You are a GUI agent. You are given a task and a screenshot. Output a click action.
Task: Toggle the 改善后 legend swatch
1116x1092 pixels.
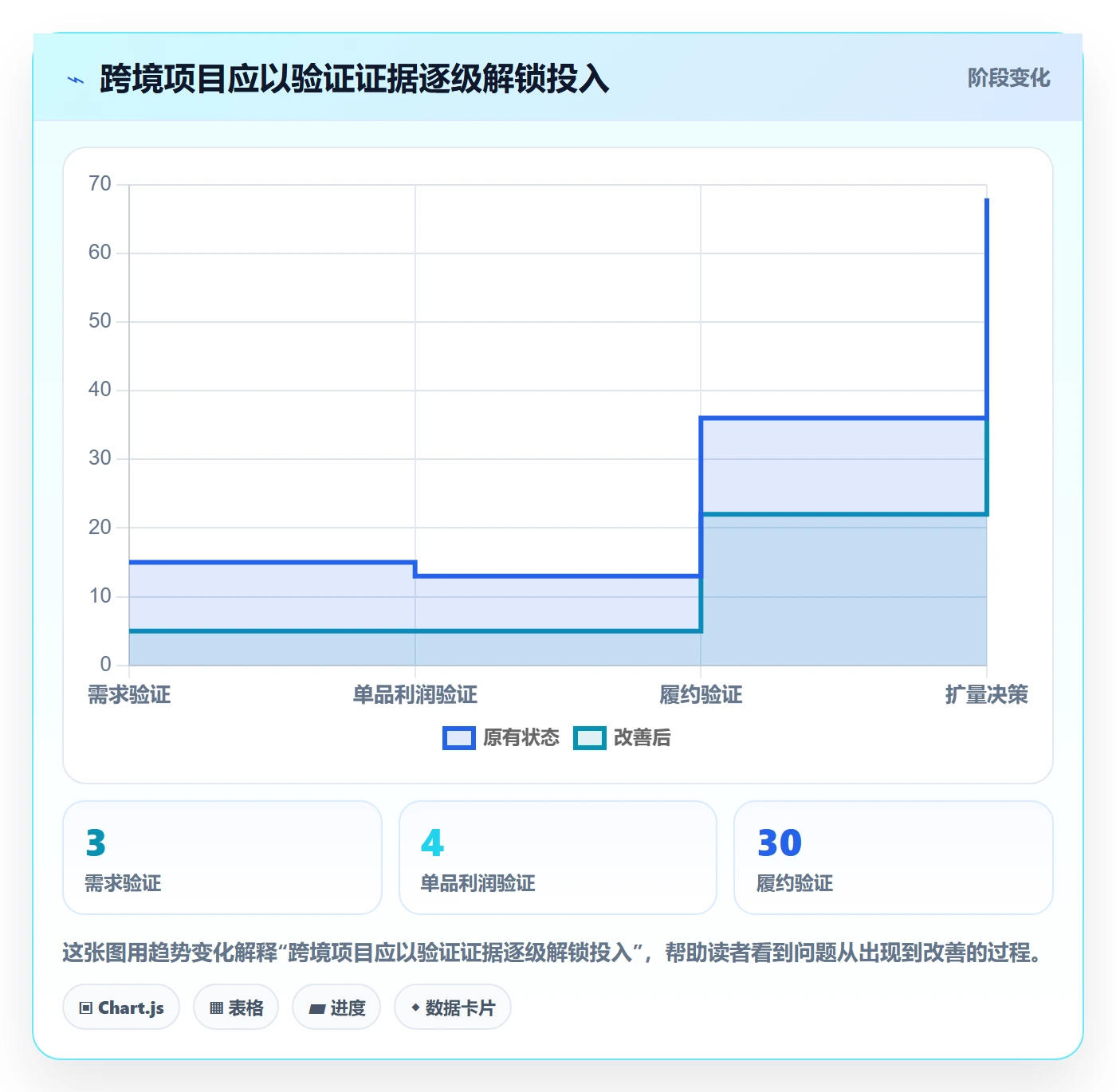click(x=590, y=738)
